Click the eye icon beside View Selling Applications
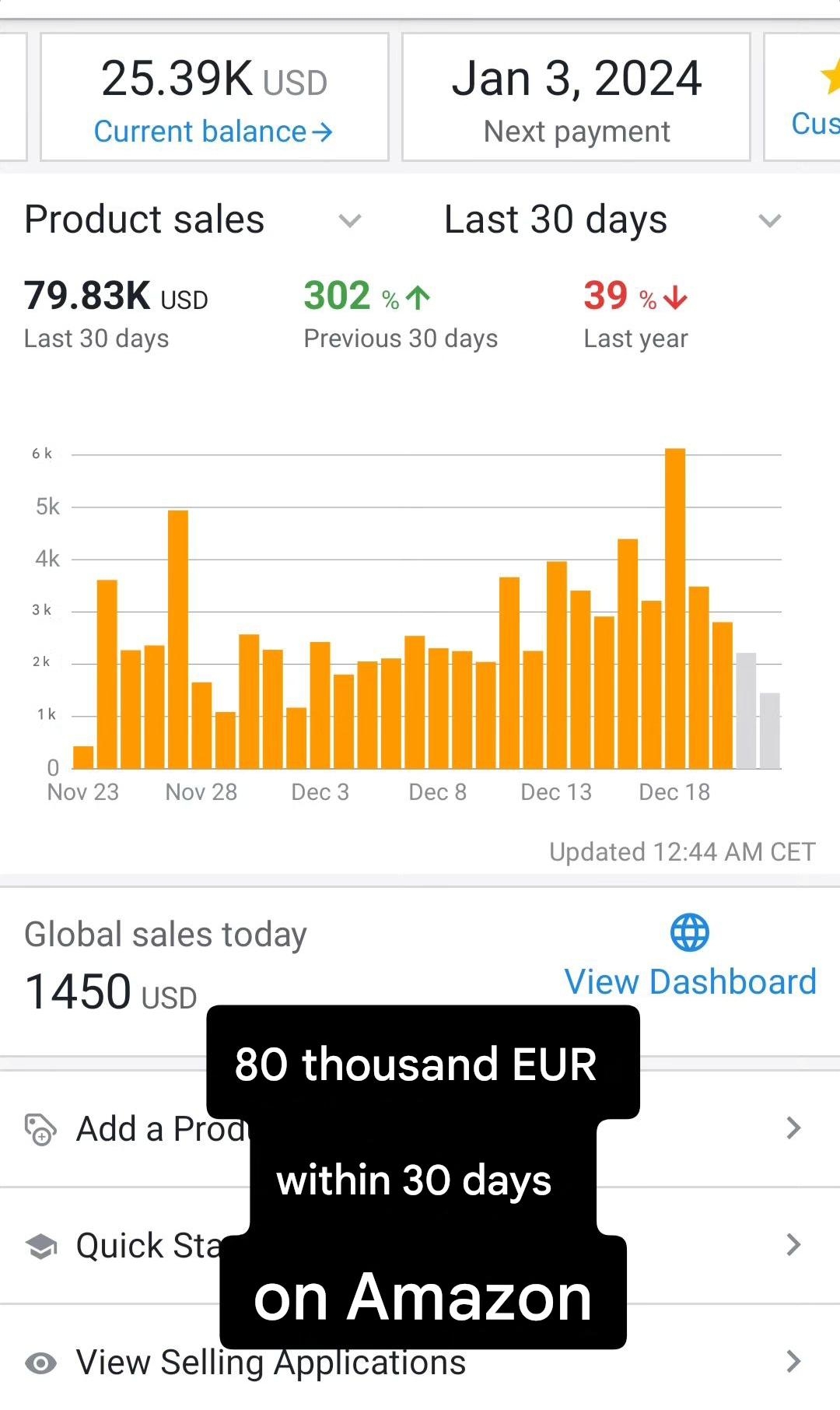The width and height of the screenshot is (840, 1410). coord(40,1363)
